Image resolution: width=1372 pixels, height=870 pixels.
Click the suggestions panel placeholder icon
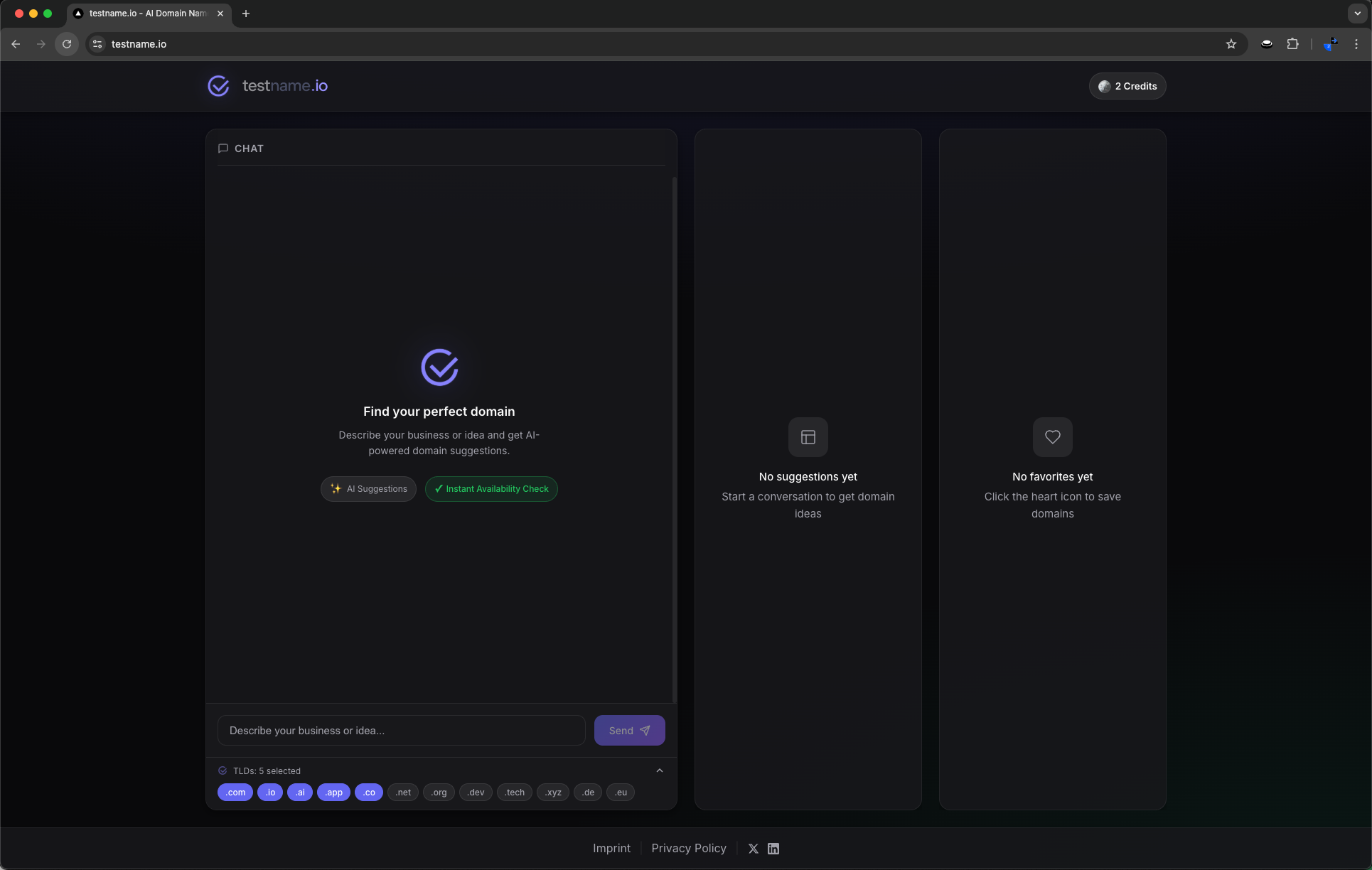pos(808,437)
